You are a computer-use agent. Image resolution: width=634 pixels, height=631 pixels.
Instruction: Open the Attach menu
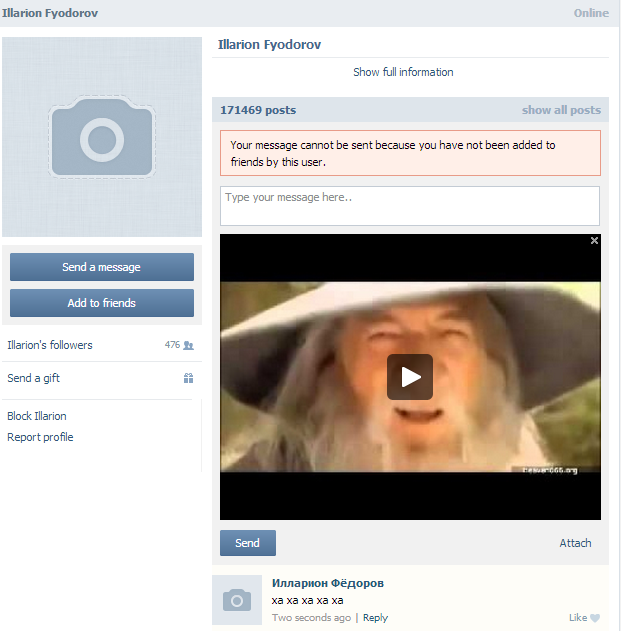(575, 543)
